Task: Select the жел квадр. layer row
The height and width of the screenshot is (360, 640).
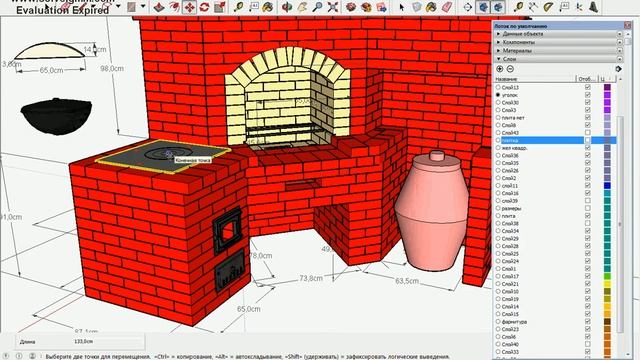Action: (555, 148)
